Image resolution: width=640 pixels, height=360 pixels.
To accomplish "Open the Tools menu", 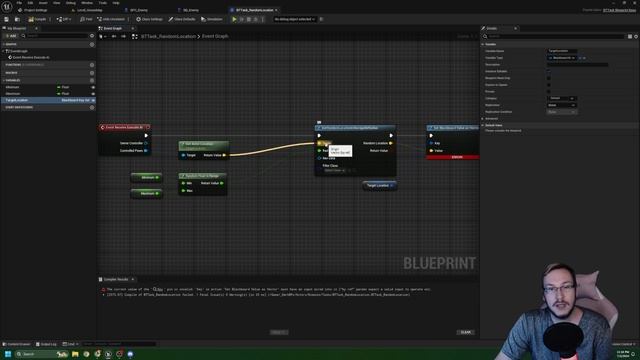I will (x=102, y=3).
